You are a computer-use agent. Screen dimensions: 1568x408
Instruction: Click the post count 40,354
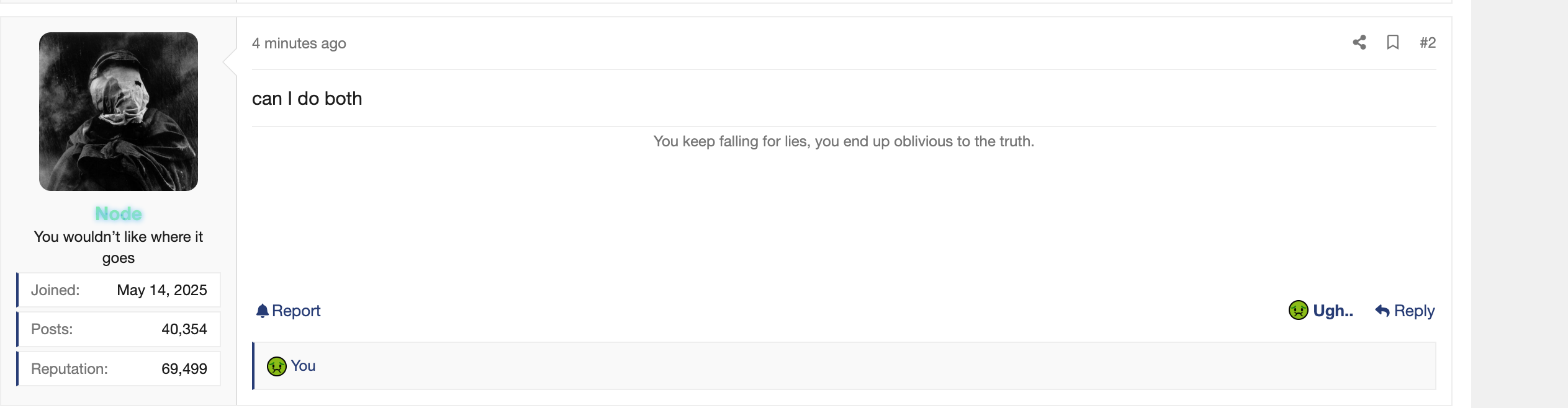(x=184, y=329)
